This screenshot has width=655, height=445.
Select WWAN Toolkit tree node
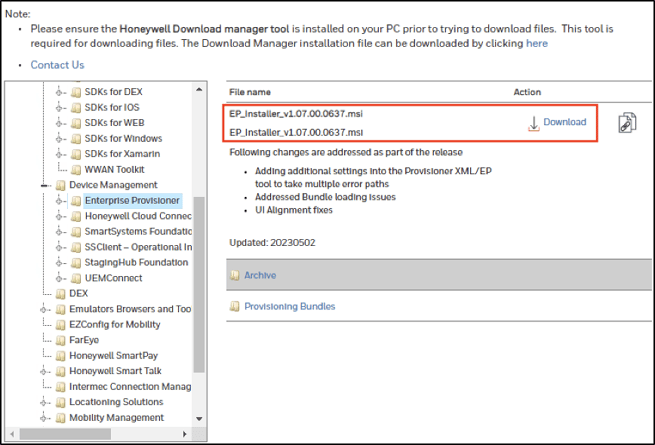click(x=114, y=170)
